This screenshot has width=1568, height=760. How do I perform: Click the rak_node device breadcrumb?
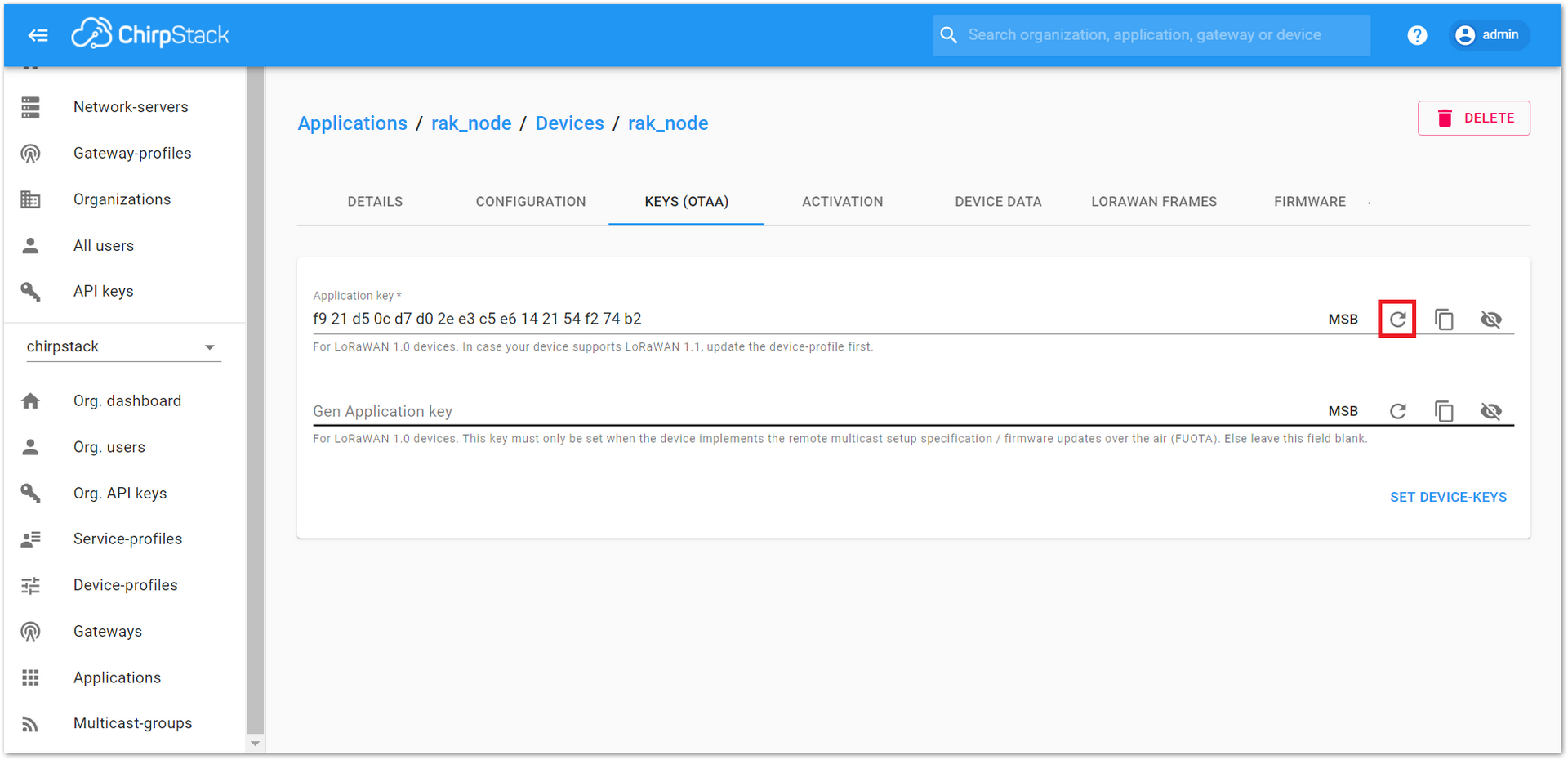tap(668, 123)
